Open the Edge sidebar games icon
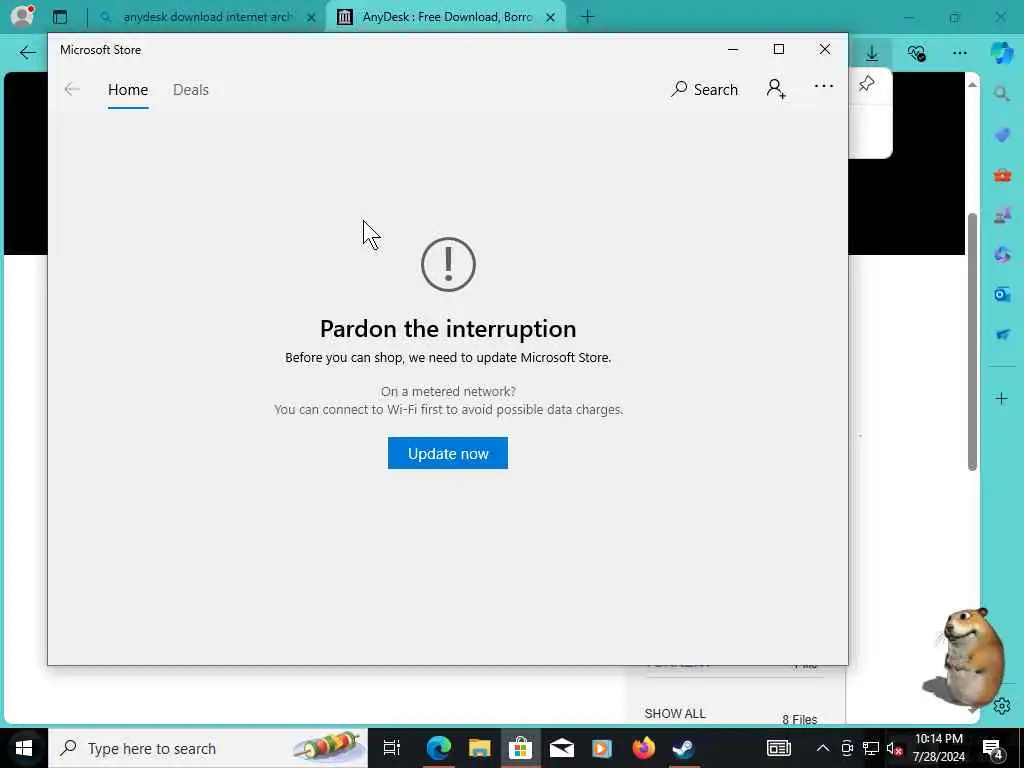 [x=1002, y=215]
